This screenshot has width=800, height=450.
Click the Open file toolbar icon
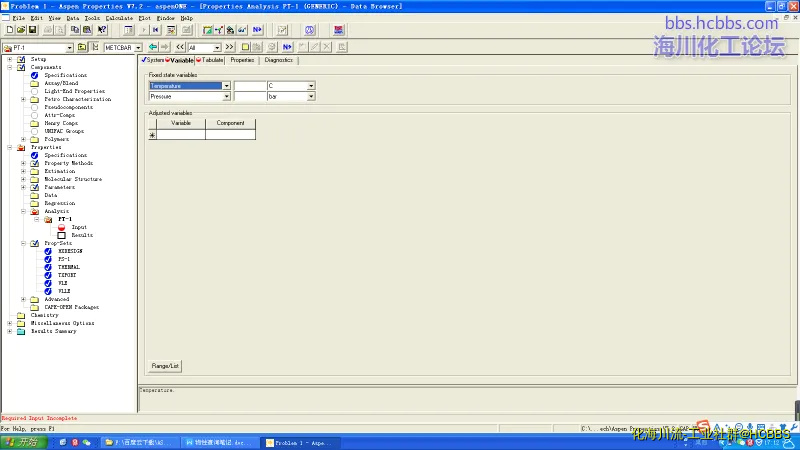click(x=21, y=30)
